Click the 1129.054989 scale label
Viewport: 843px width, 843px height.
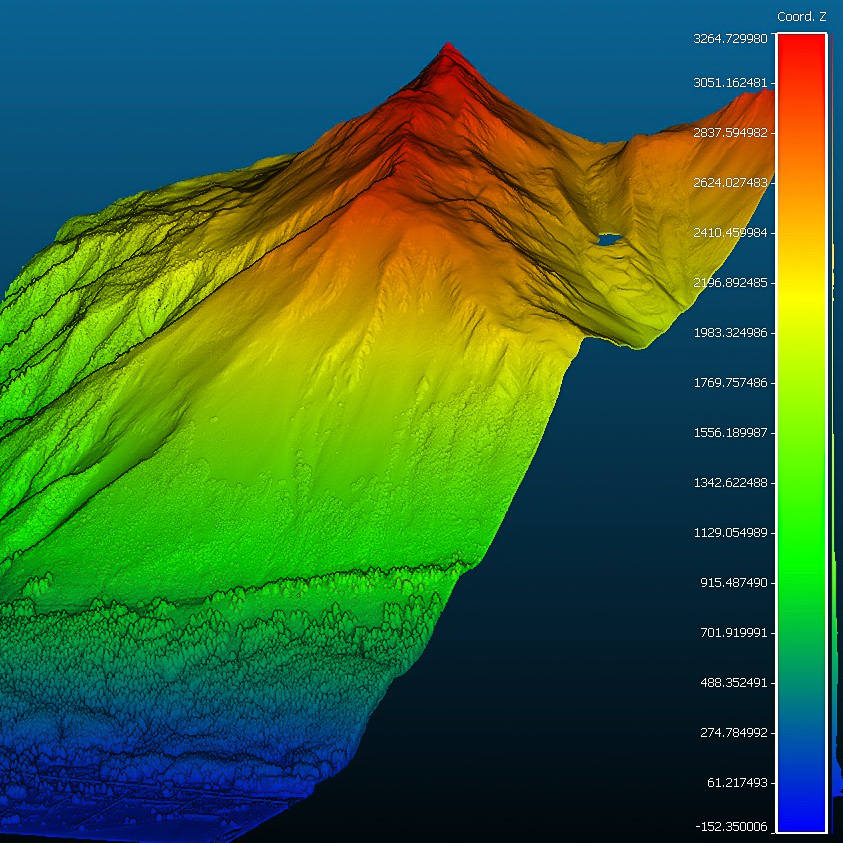730,533
